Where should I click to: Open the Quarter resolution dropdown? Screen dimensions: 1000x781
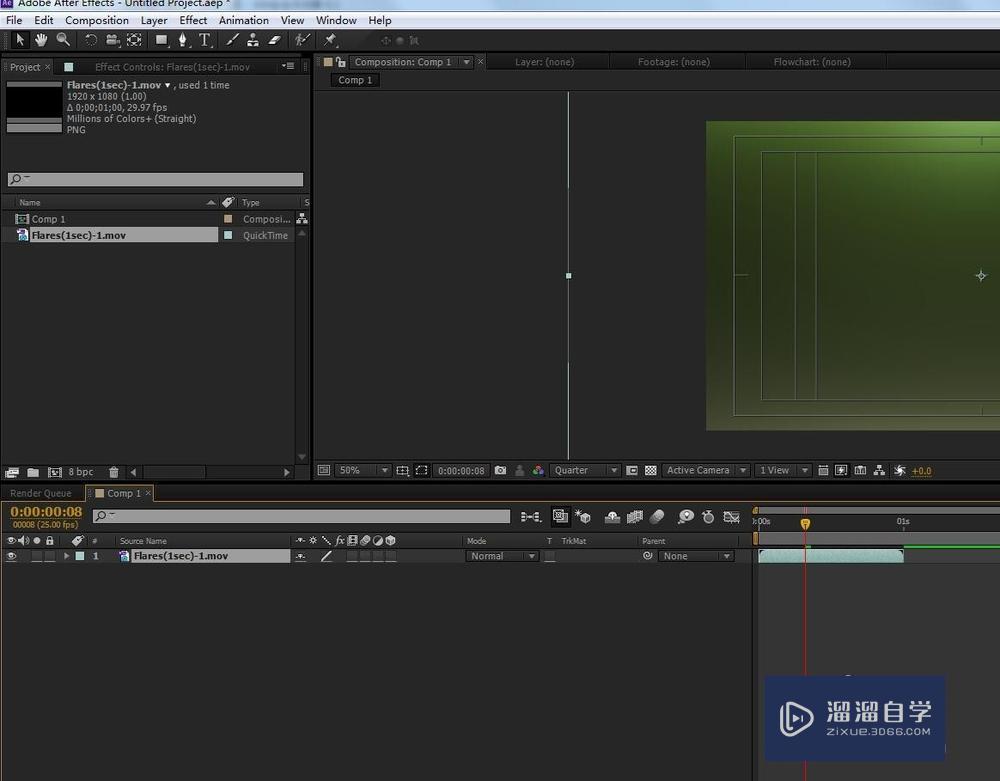pos(585,471)
